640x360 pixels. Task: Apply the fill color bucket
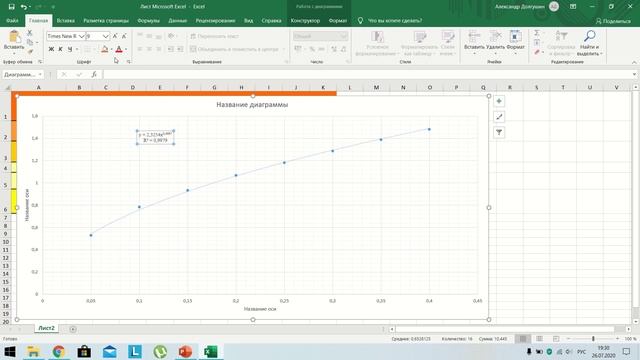pyautogui.click(x=104, y=49)
